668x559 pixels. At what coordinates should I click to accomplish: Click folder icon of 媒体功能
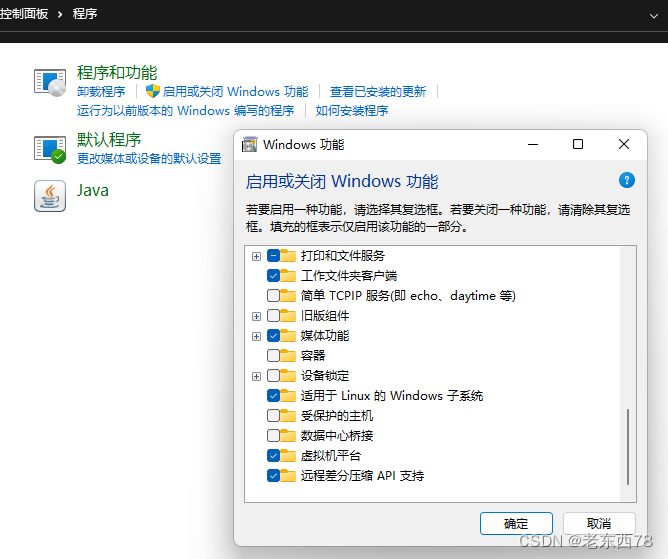click(288, 336)
